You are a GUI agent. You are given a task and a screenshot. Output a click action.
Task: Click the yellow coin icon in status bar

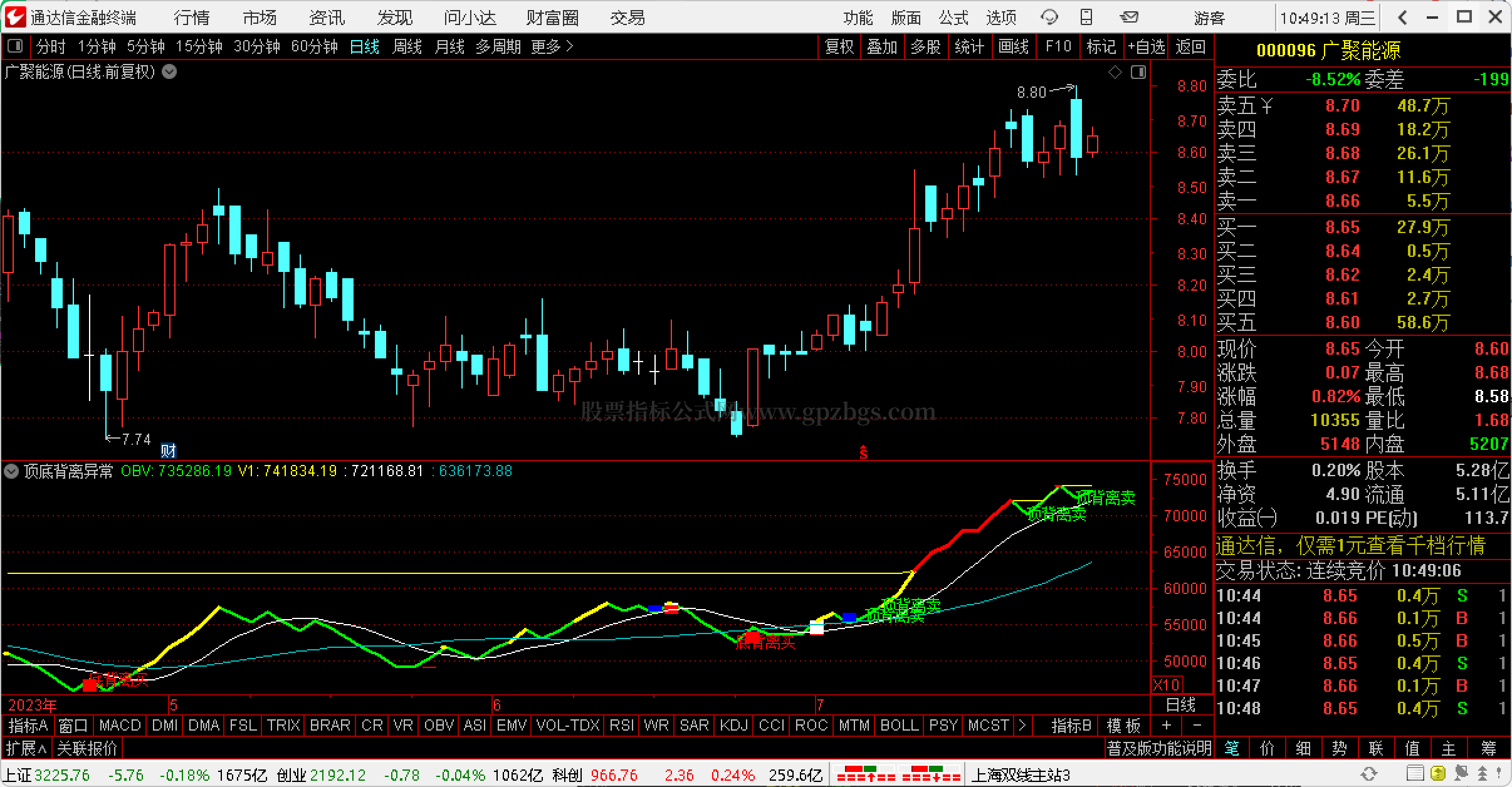tap(1439, 774)
